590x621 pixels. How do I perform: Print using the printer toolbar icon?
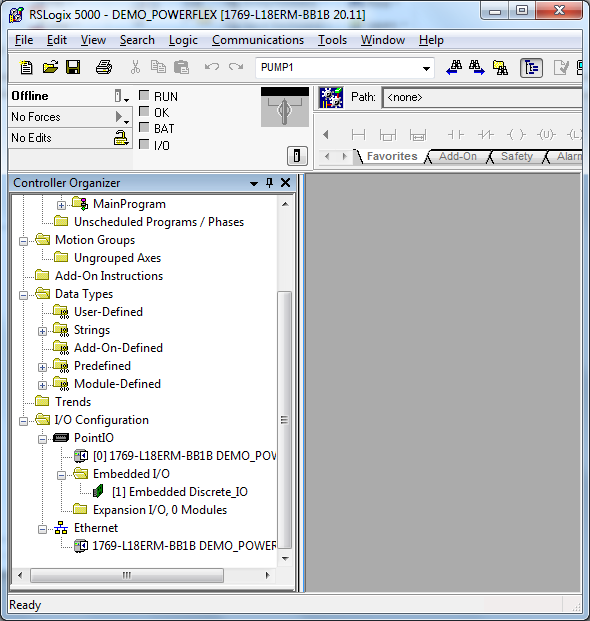(x=104, y=67)
